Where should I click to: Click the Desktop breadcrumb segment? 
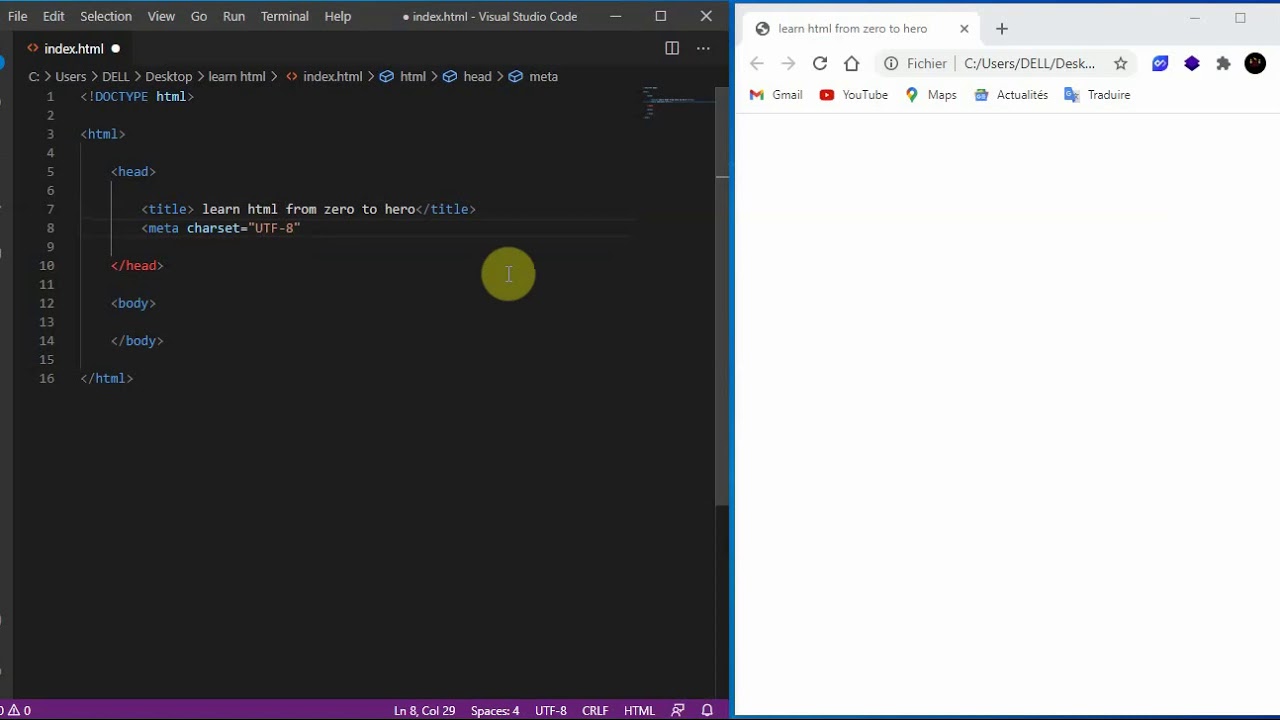tap(168, 76)
